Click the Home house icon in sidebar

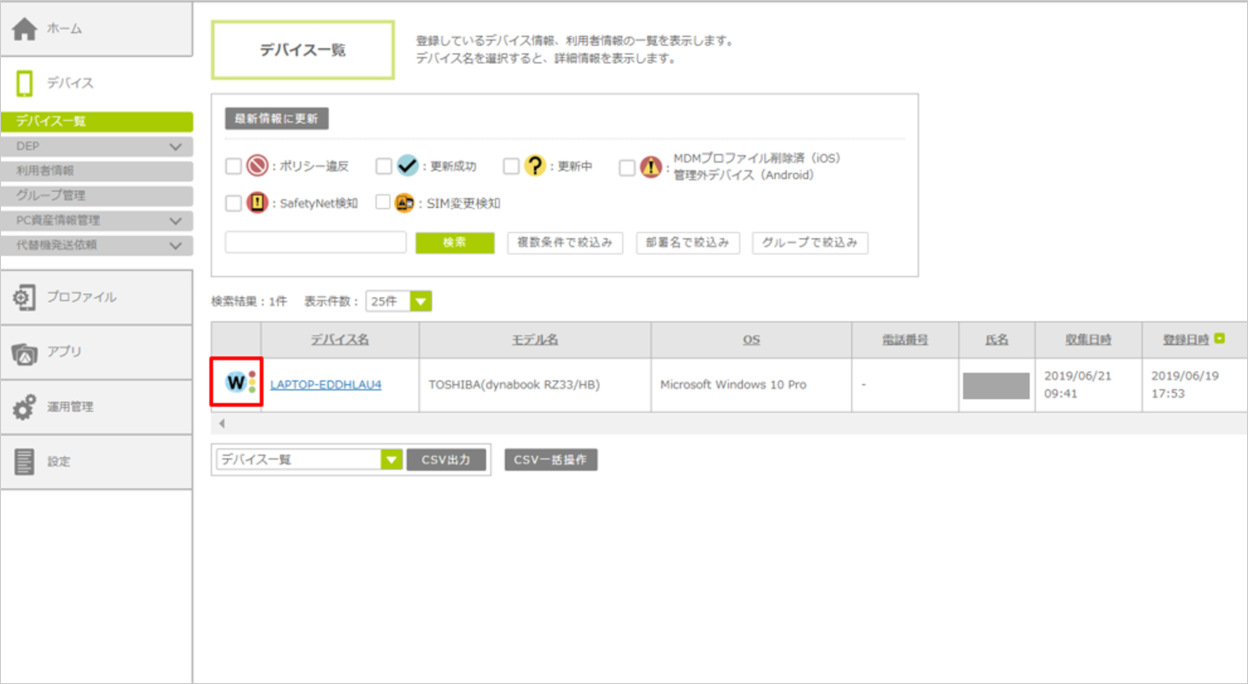[x=25, y=29]
